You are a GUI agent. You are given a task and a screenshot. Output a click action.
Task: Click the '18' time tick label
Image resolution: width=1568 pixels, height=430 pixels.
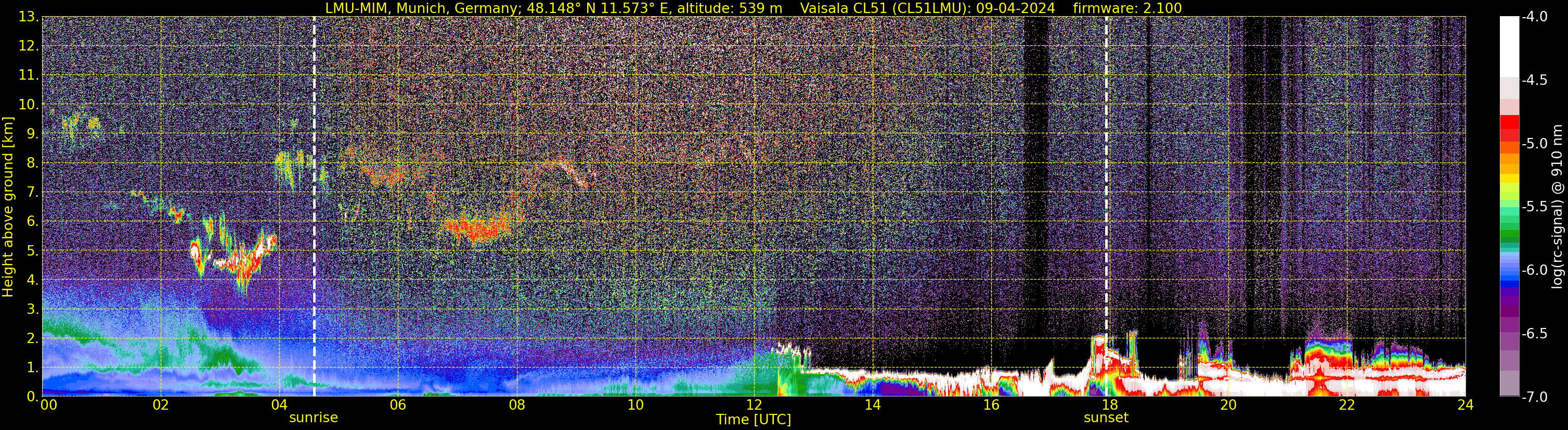pos(1110,405)
